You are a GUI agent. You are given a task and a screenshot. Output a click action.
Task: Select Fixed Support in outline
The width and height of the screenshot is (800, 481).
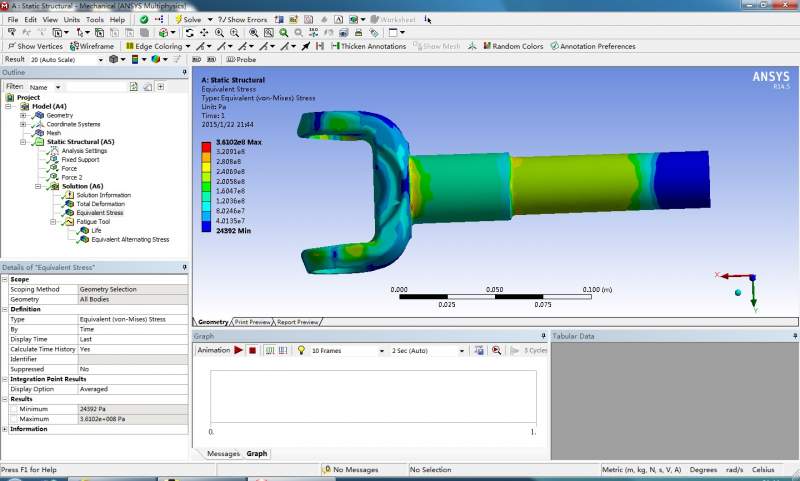pyautogui.click(x=80, y=160)
